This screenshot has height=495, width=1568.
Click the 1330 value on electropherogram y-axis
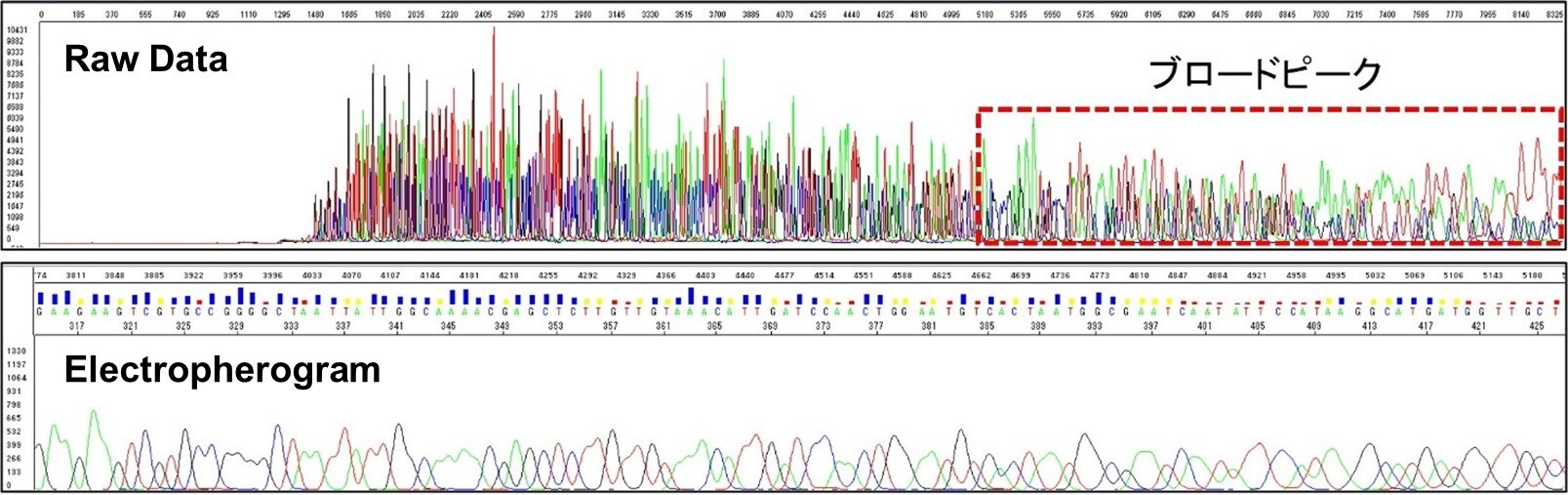coord(15,351)
